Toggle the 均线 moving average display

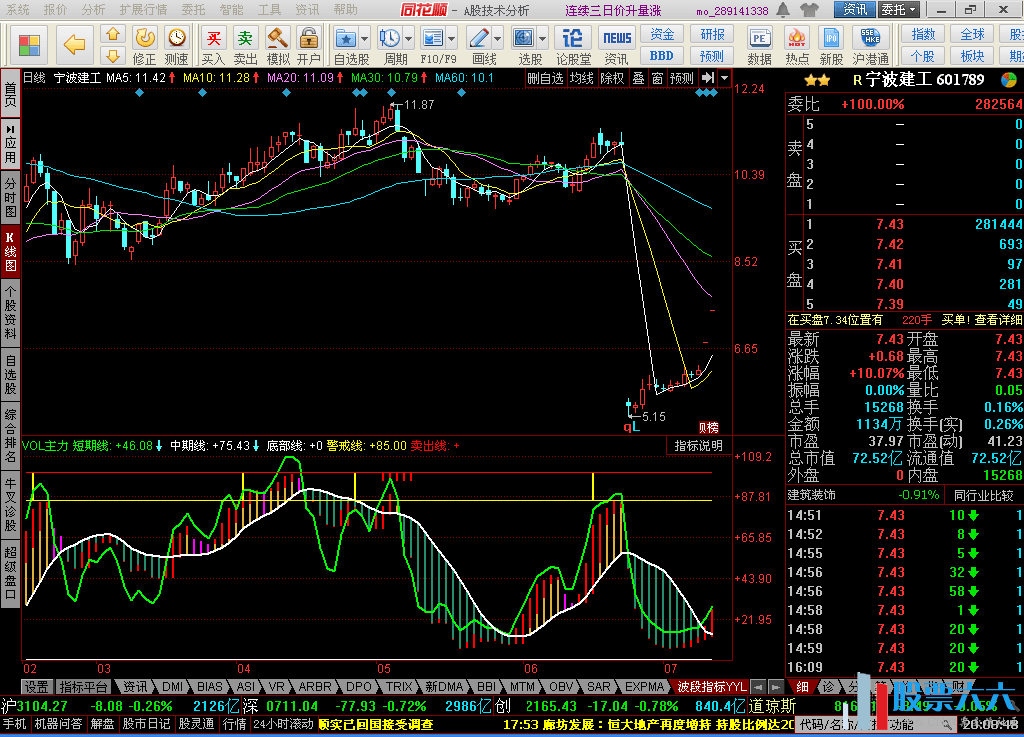click(581, 78)
